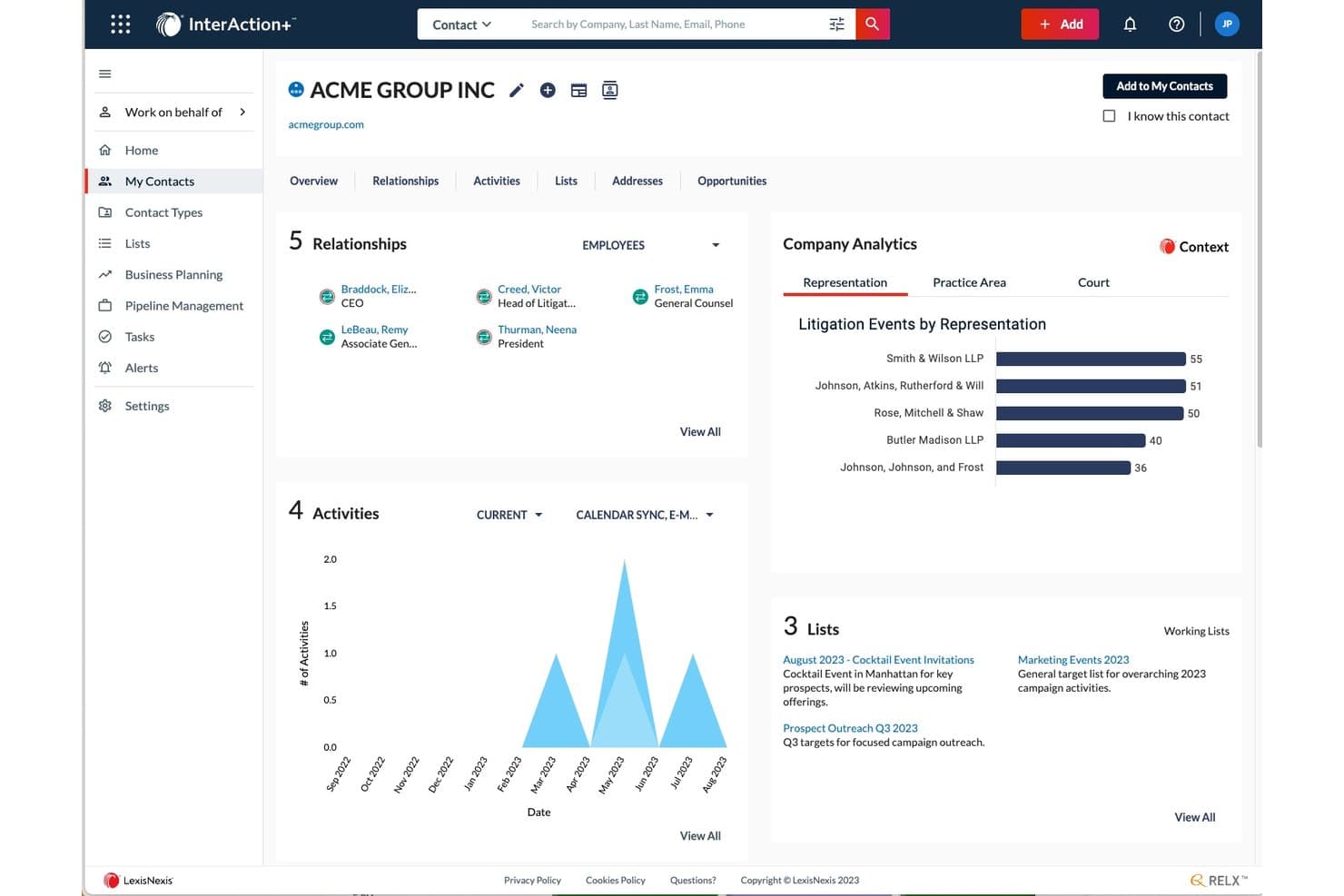
Task: Switch to the Opportunities tab
Action: pos(732,181)
